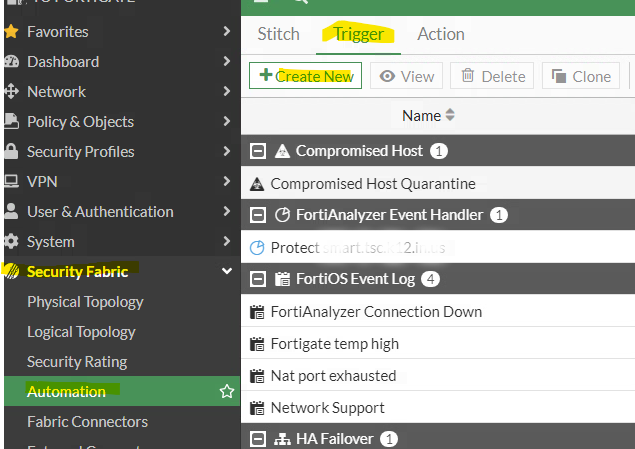
Task: Expand the User & Authentication chevron
Action: (x=227, y=211)
